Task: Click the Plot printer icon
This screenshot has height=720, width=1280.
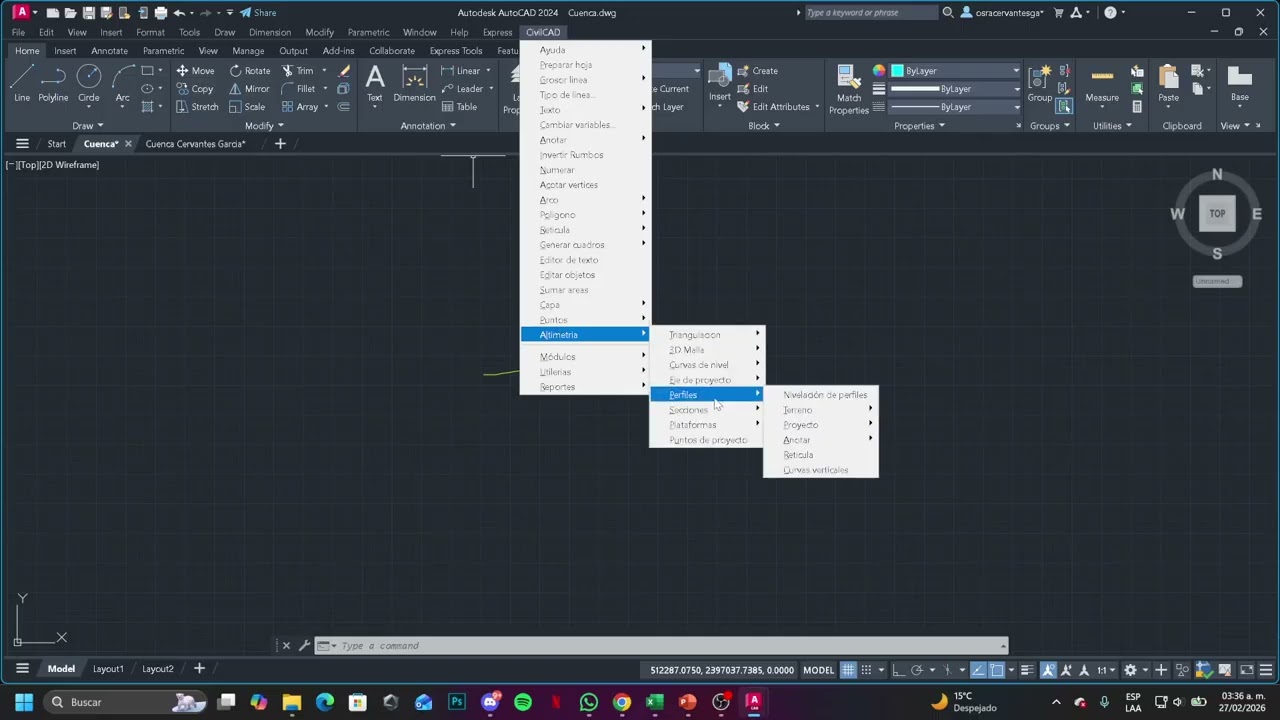Action: [160, 13]
